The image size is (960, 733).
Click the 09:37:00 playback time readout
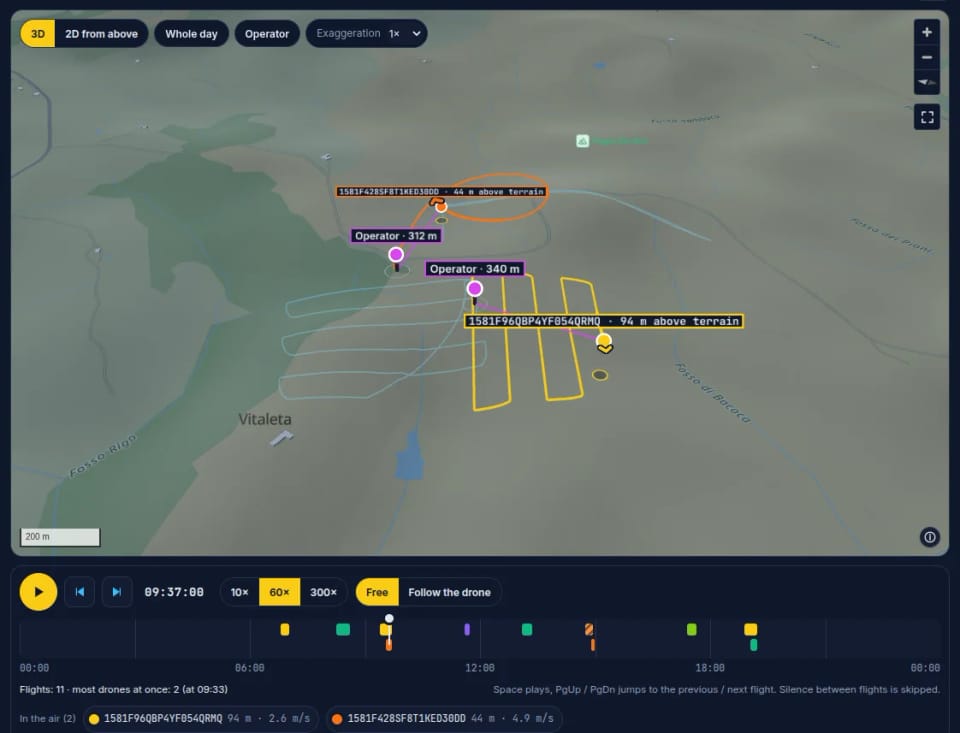click(174, 592)
